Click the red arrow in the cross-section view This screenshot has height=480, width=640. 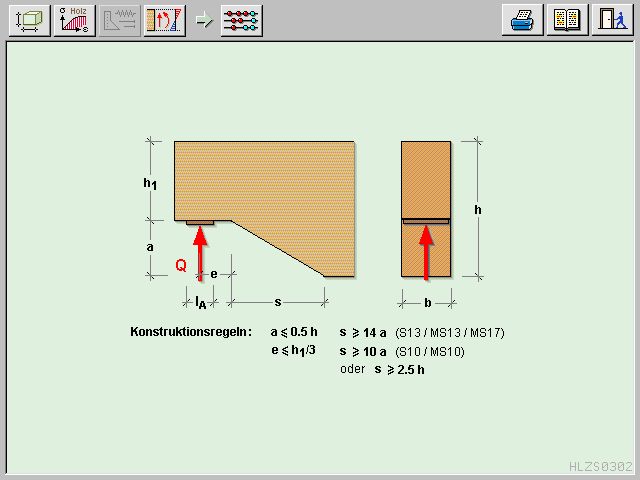[x=426, y=254]
